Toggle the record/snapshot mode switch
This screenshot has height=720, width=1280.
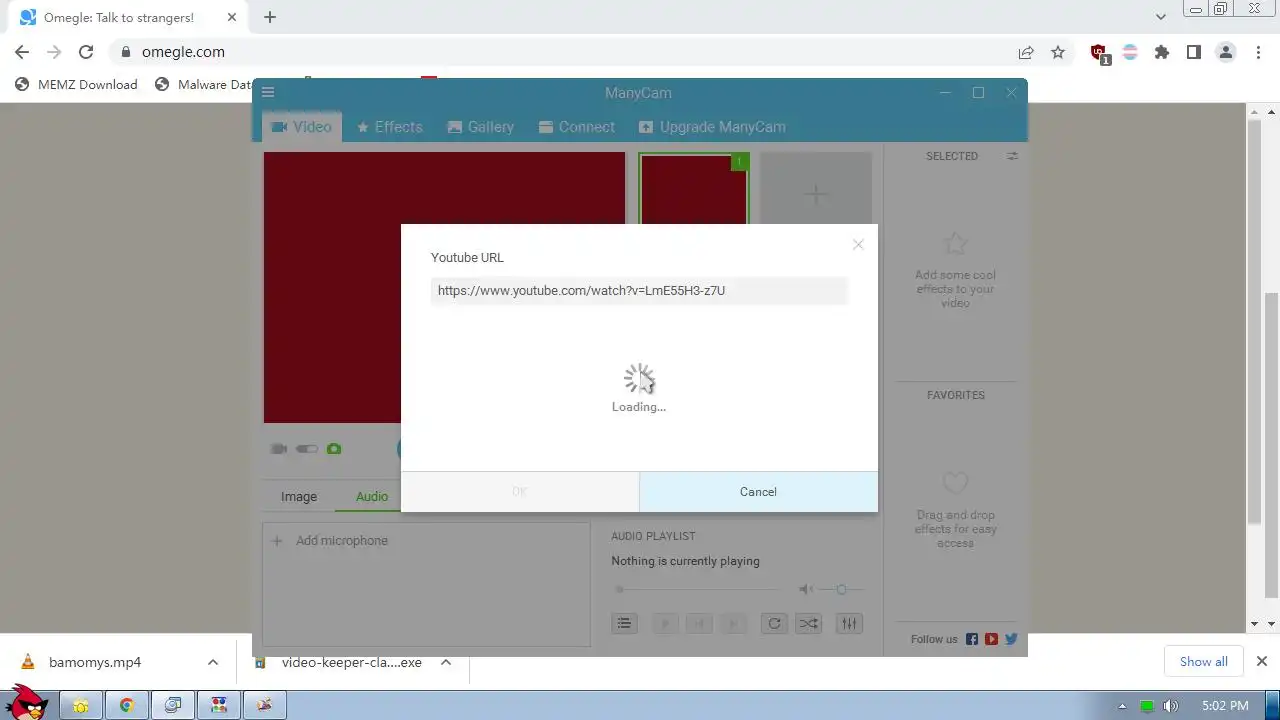tap(307, 449)
